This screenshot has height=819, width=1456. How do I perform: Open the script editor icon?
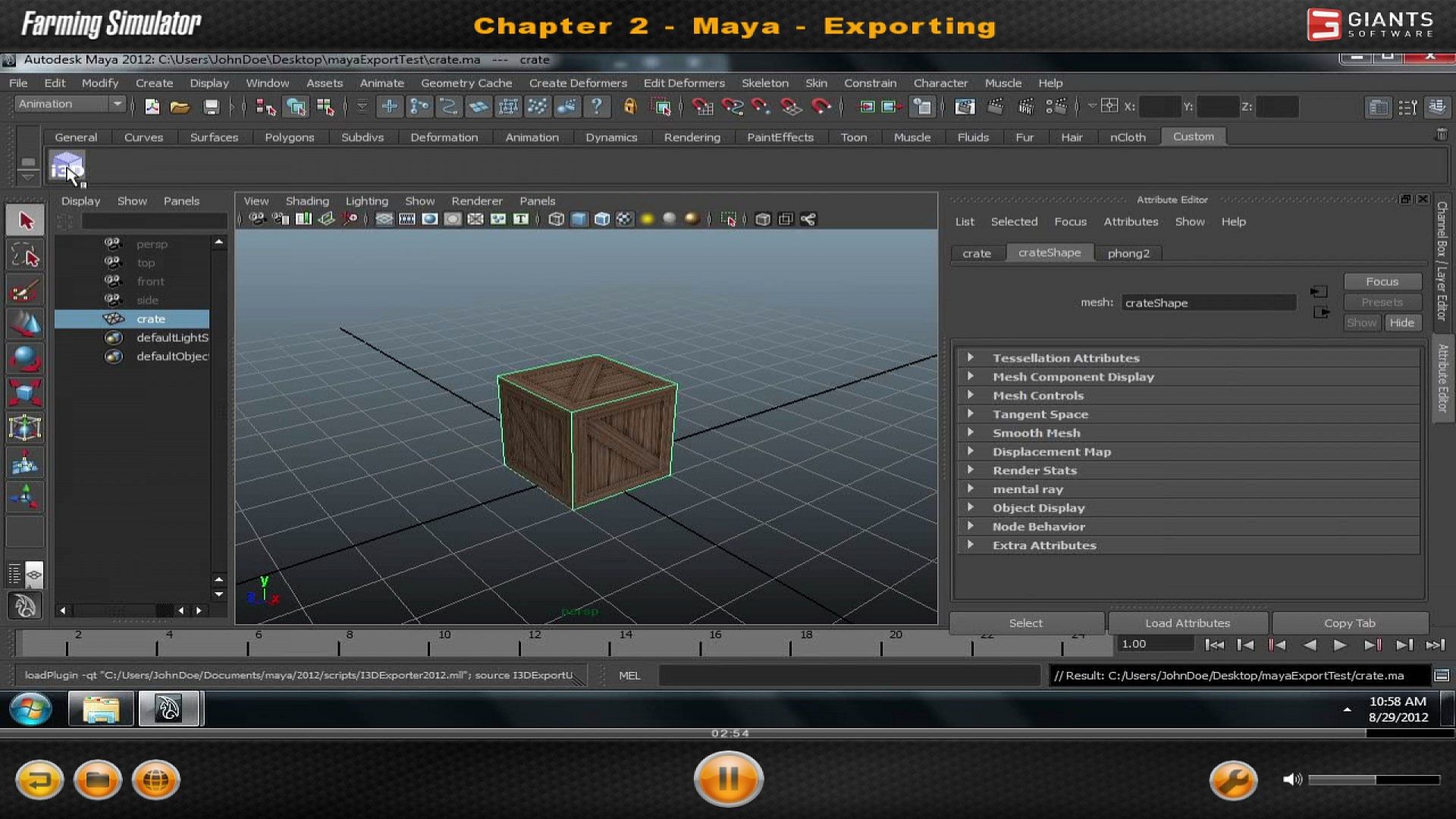(1442, 675)
